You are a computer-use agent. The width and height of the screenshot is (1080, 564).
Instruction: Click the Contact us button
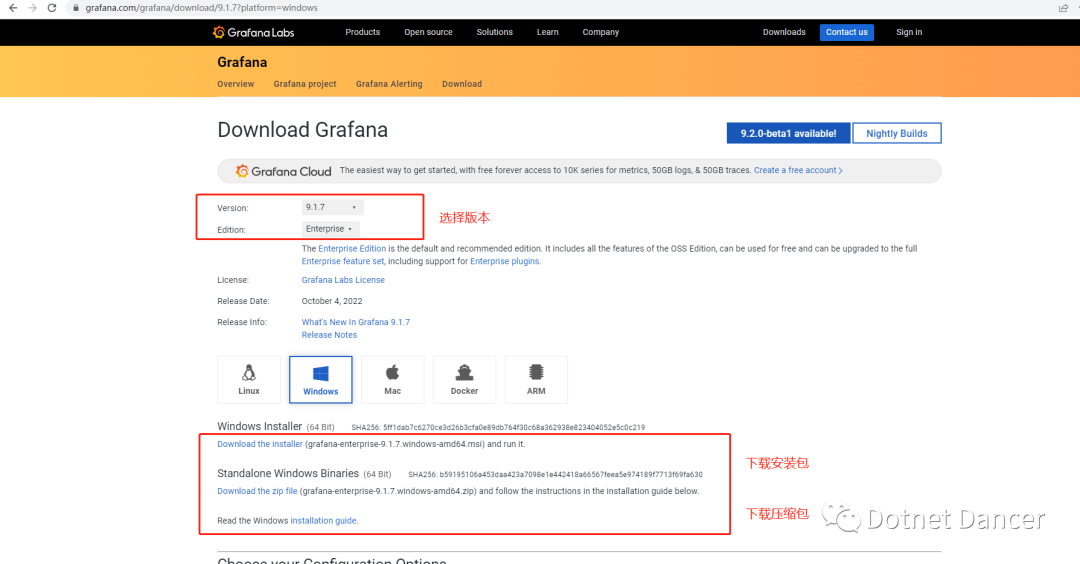(846, 32)
